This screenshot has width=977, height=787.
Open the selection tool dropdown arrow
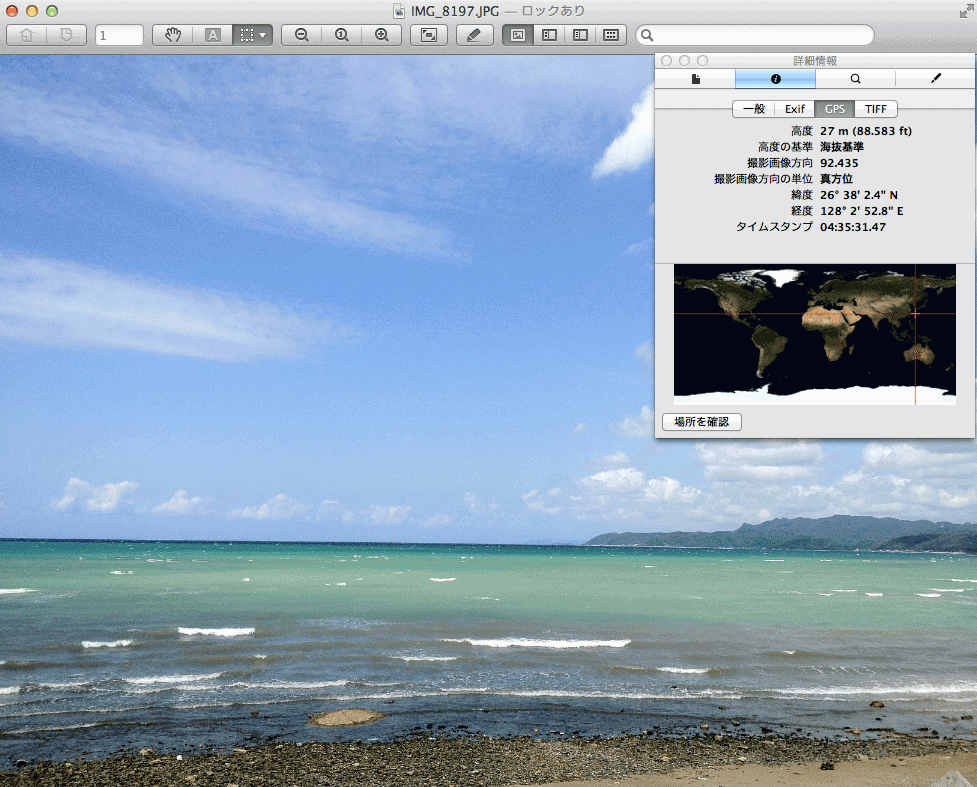point(264,35)
